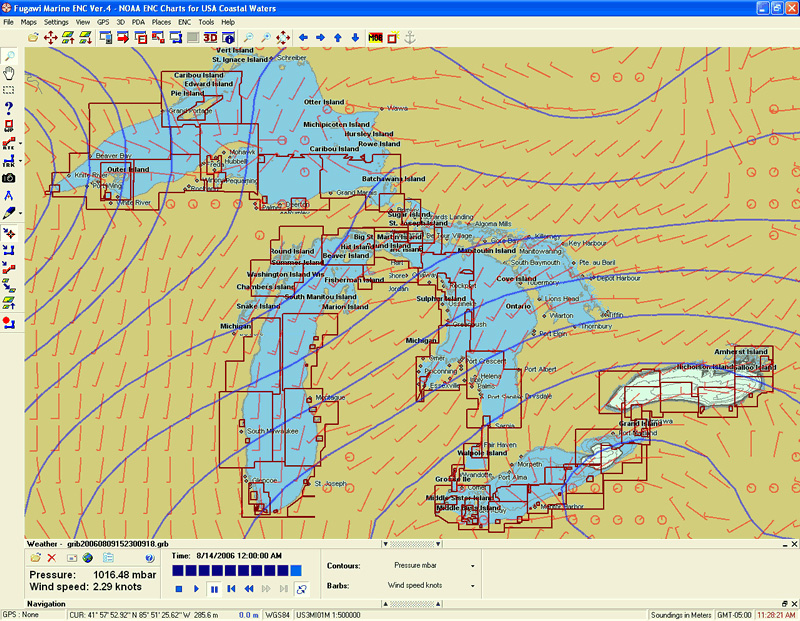This screenshot has width=800, height=621.
Task: Click the GMT-05:00 time zone field
Action: 734,615
